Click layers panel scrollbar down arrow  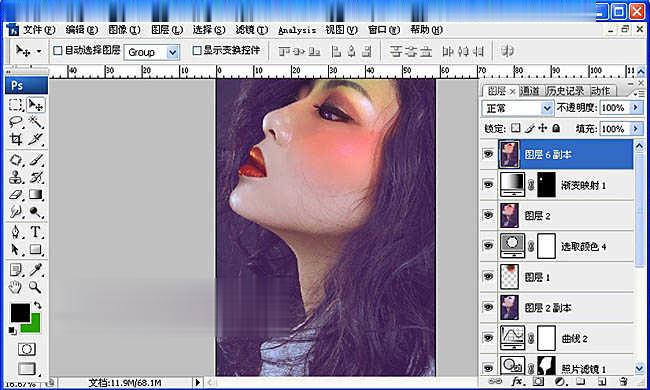639,368
